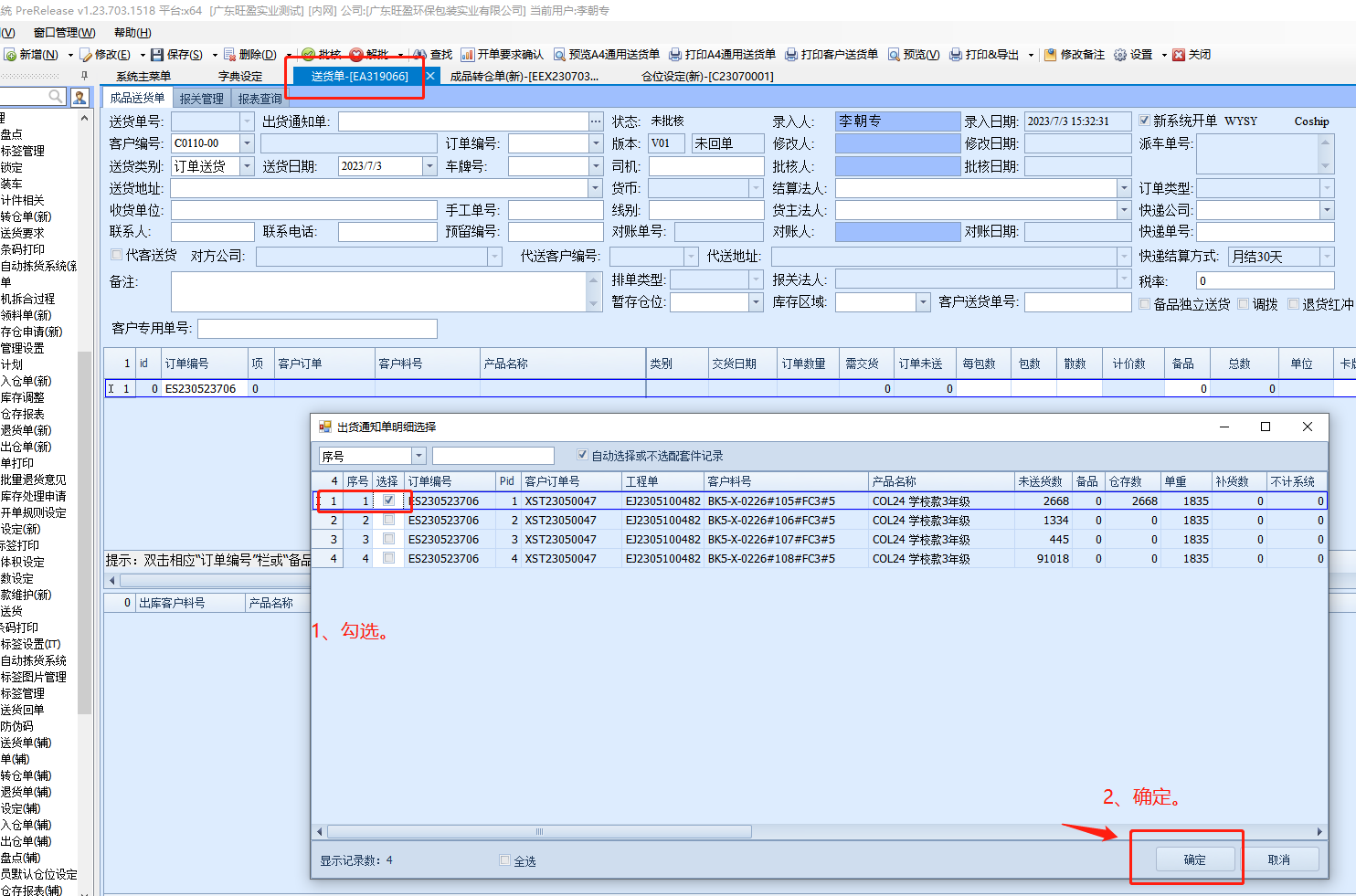This screenshot has width=1356, height=896.
Task: Close the 送货单-[EA319066] tab with its X
Action: 430,76
